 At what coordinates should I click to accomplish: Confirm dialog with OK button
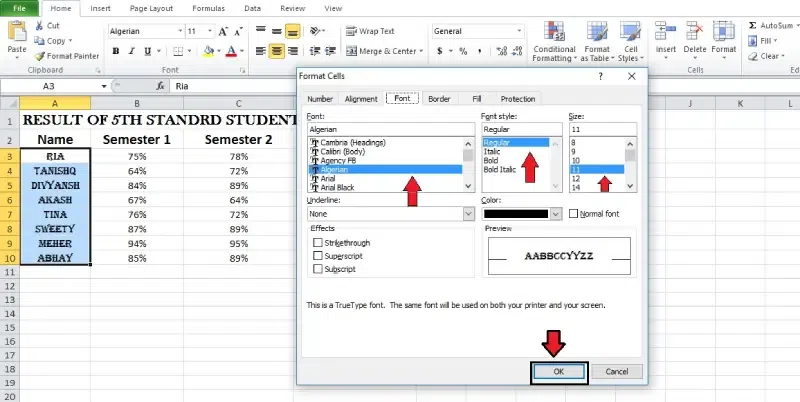(559, 372)
